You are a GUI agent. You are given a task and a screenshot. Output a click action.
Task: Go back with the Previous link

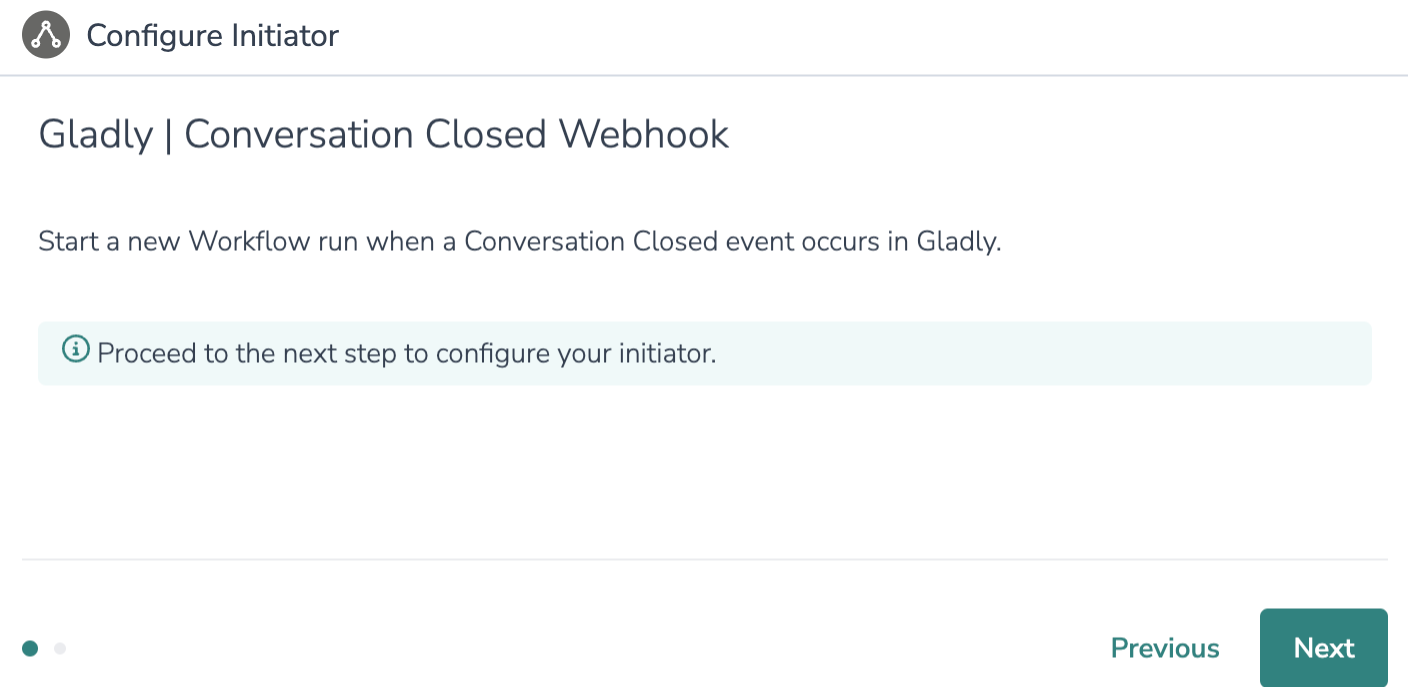pyautogui.click(x=1165, y=648)
